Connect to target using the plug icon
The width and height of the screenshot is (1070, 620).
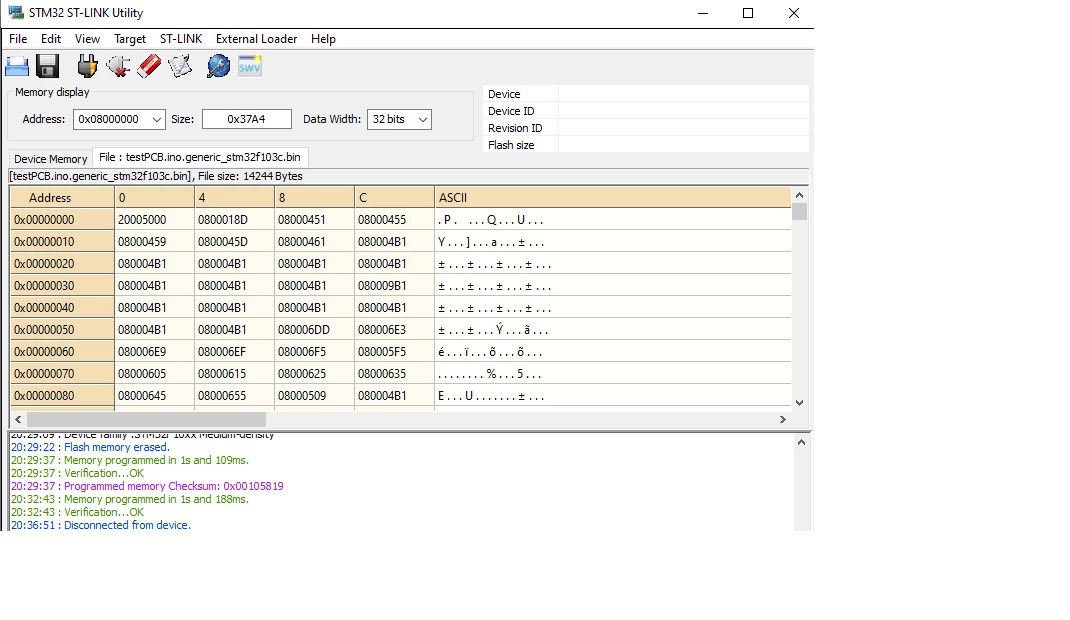click(87, 66)
